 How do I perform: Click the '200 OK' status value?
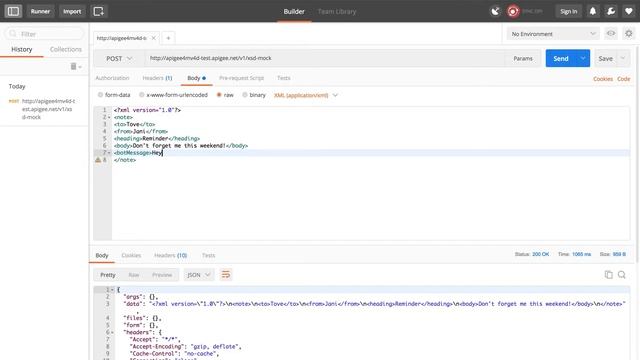[x=540, y=254]
